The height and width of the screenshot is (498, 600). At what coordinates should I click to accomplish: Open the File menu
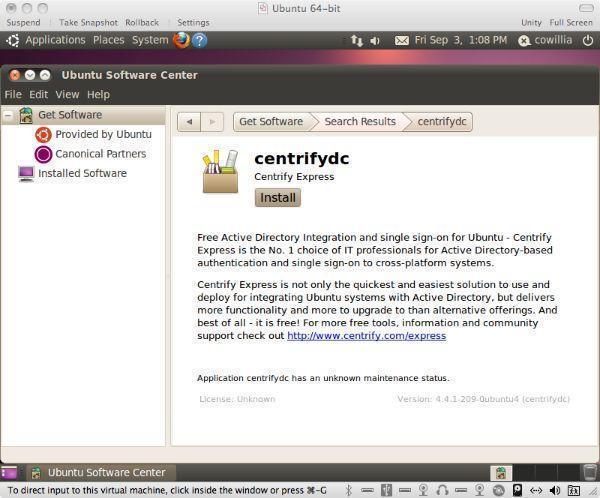[13, 95]
